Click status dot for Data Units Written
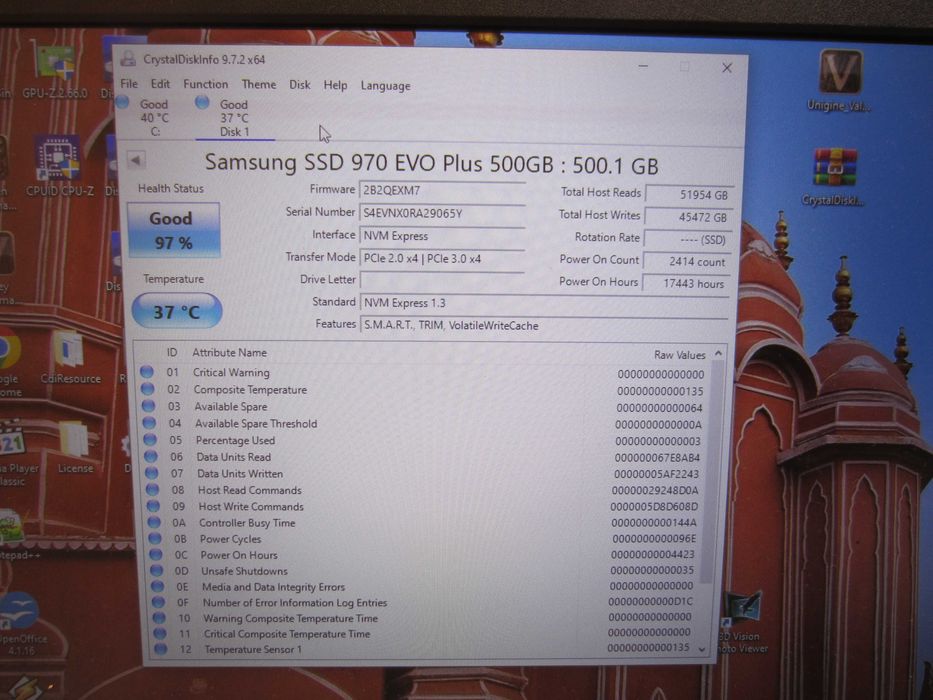 click(x=152, y=473)
